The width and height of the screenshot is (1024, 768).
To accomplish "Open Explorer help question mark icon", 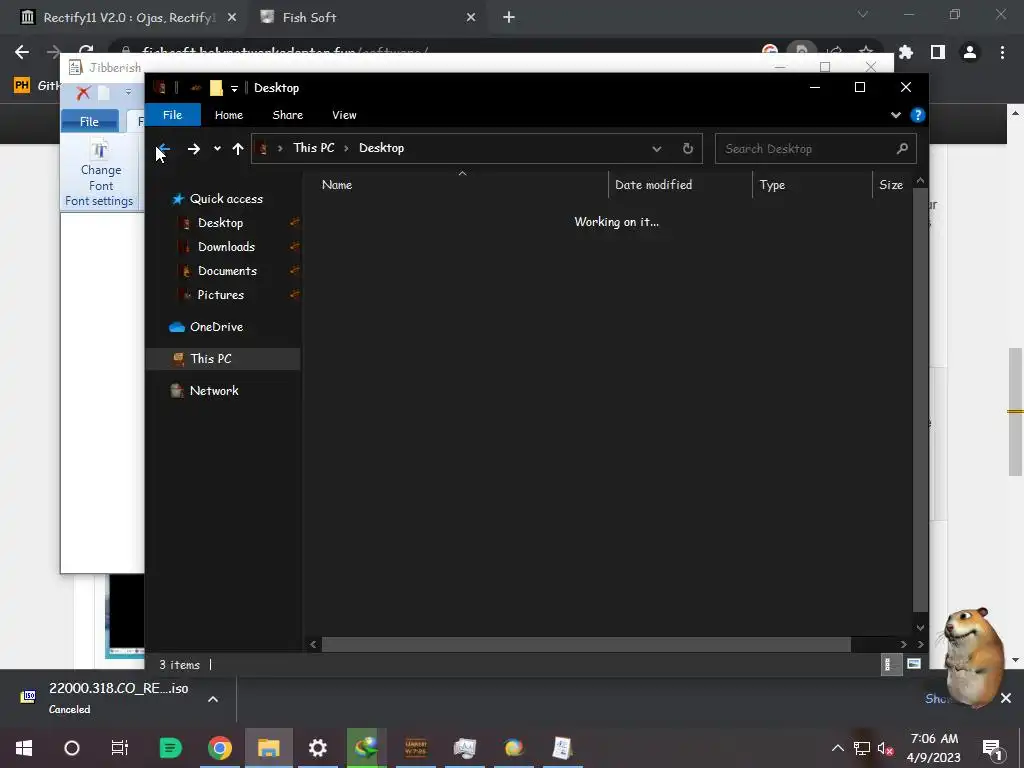I will pyautogui.click(x=918, y=115).
